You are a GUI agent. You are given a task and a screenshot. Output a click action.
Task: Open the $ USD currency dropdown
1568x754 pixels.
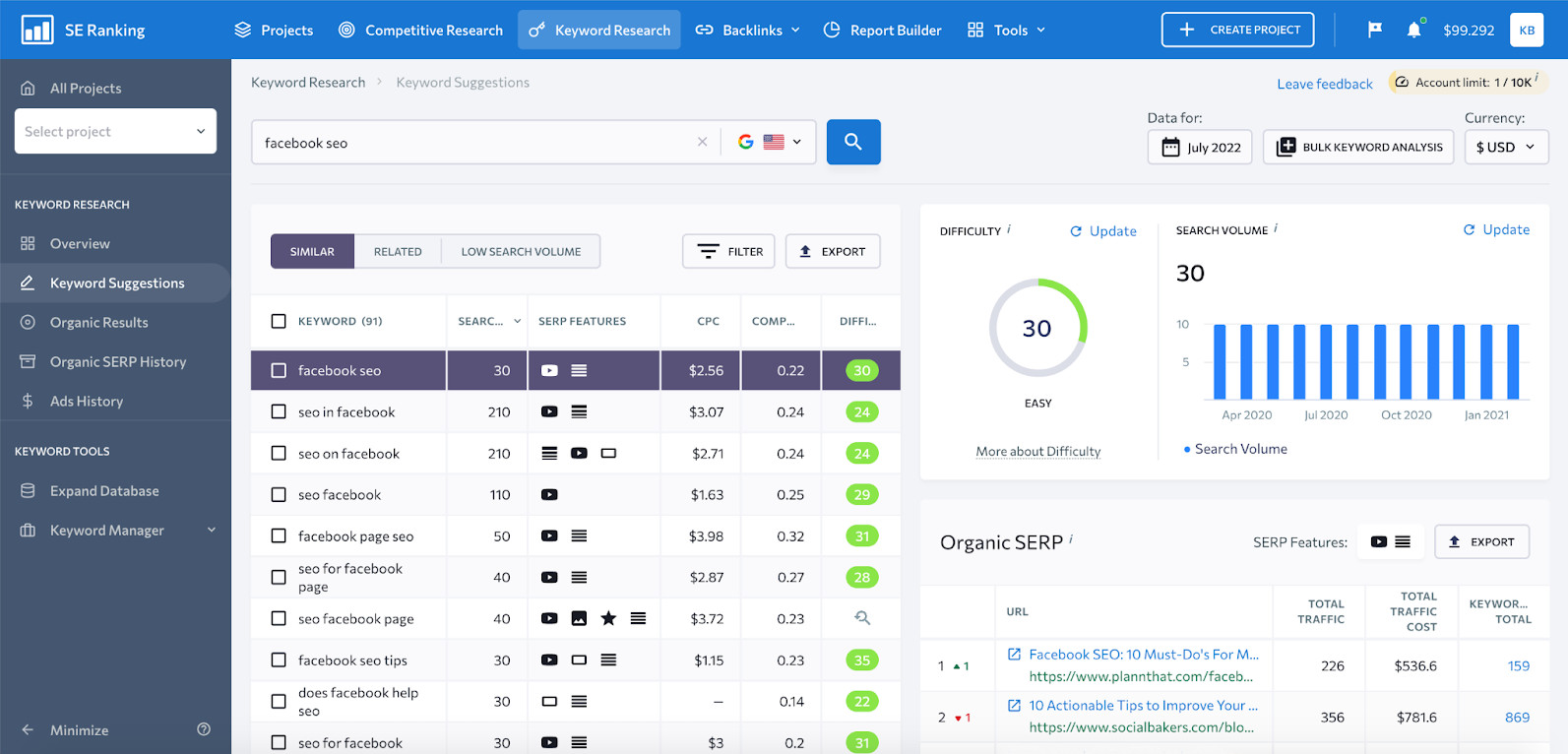1506,147
